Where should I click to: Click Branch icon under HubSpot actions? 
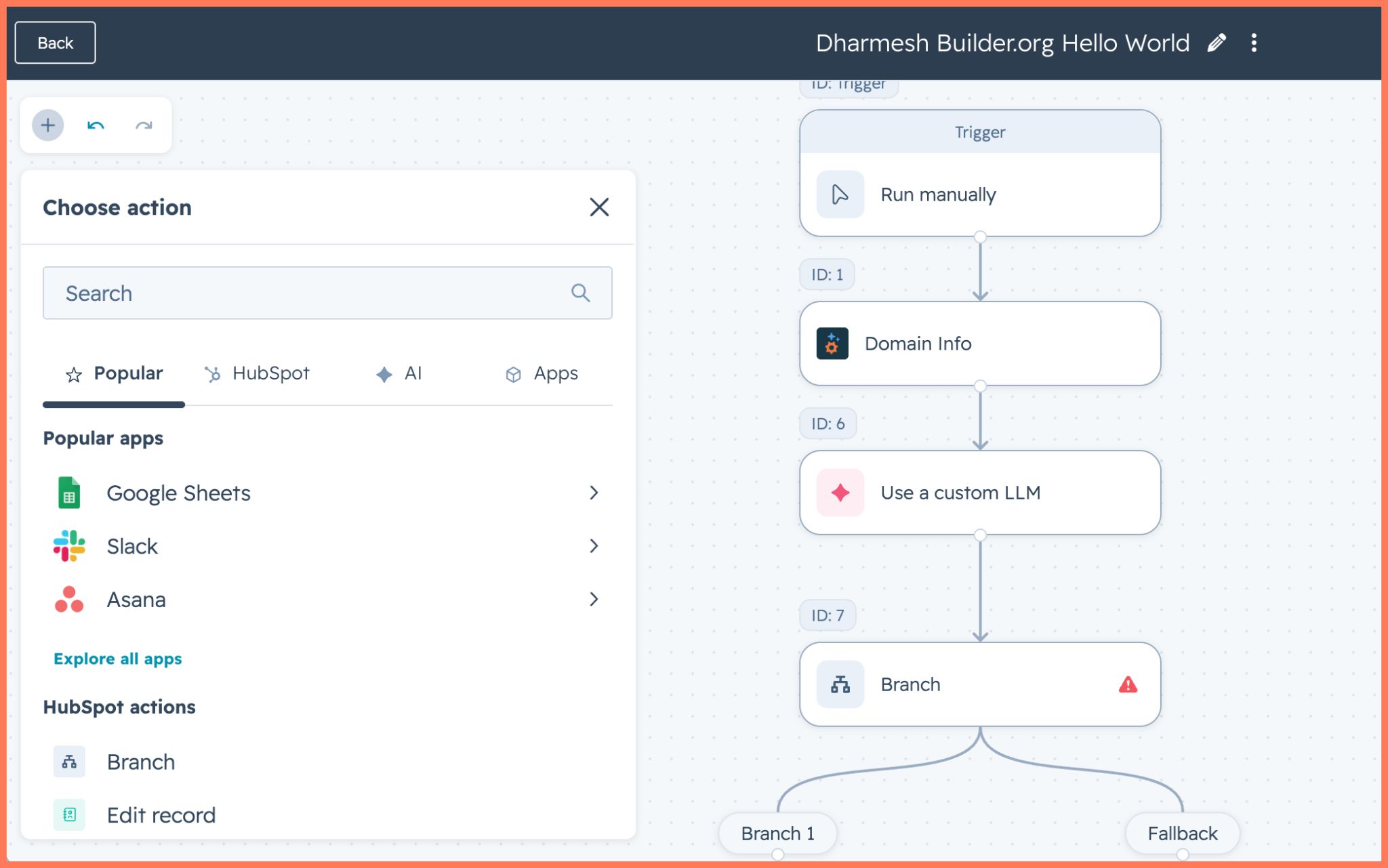pyautogui.click(x=69, y=762)
